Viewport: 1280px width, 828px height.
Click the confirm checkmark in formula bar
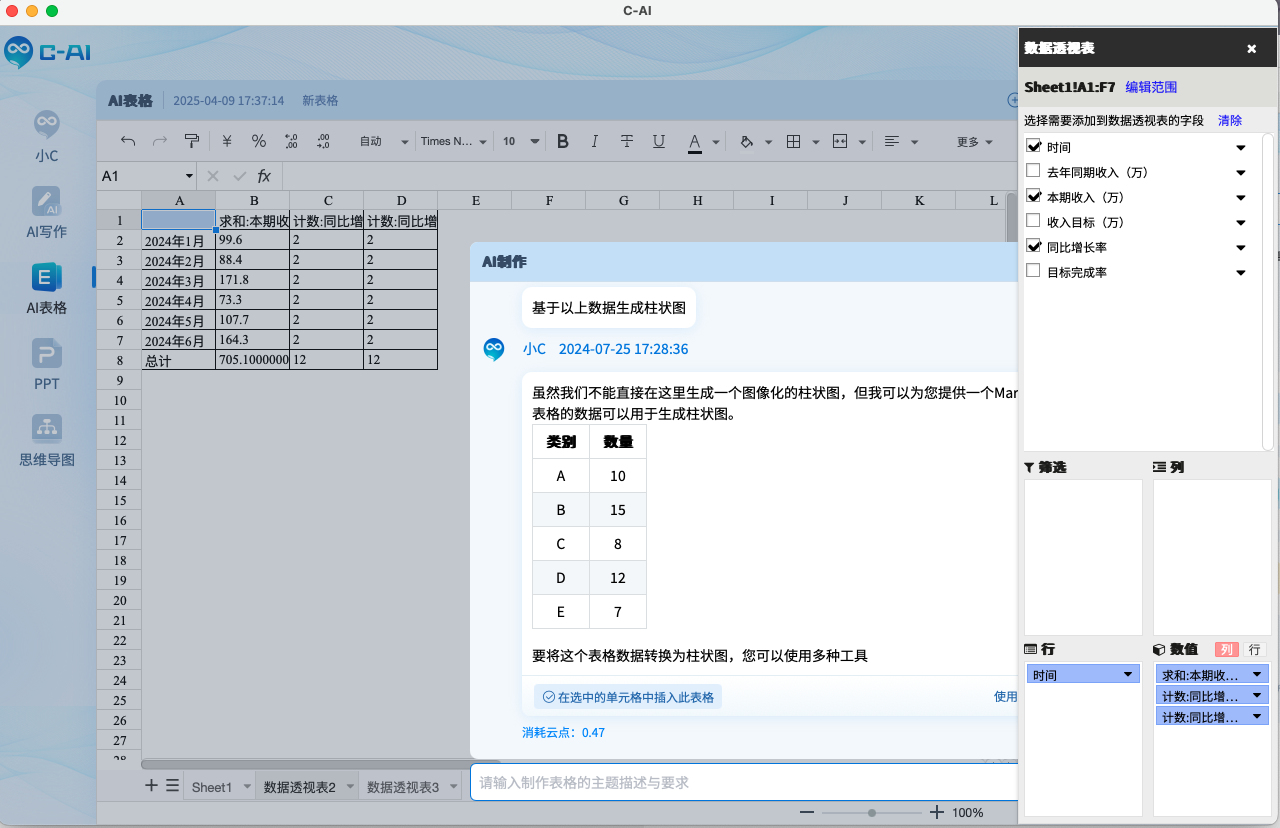coord(239,176)
